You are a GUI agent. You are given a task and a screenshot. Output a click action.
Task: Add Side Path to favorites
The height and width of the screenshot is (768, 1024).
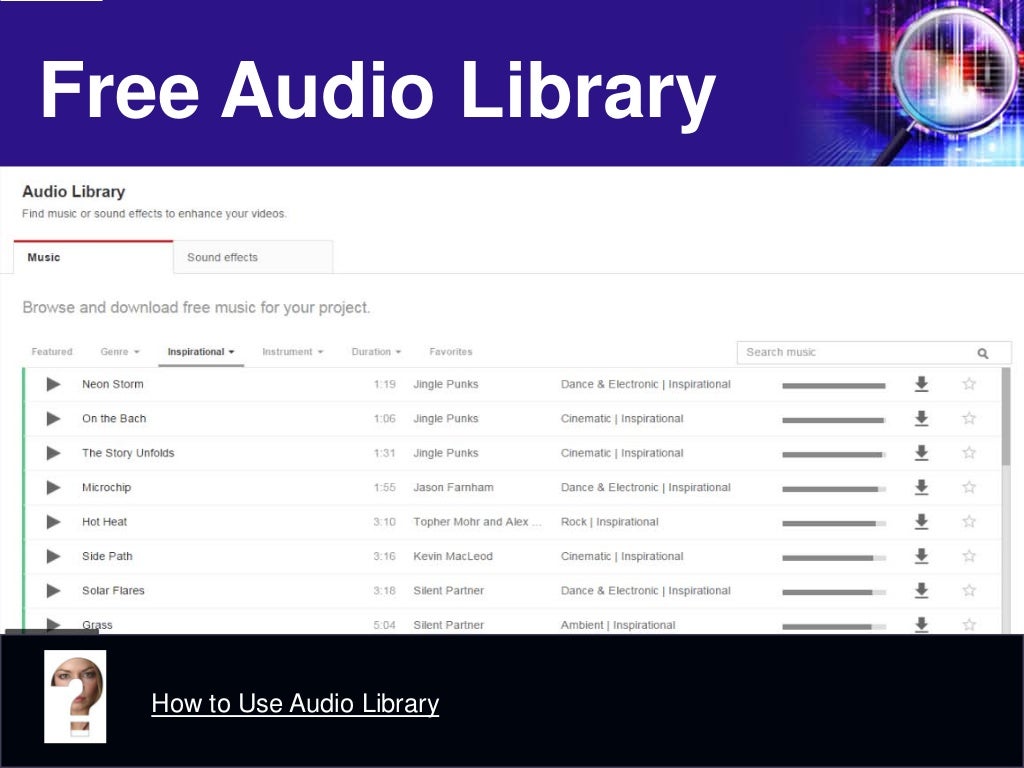[969, 556]
